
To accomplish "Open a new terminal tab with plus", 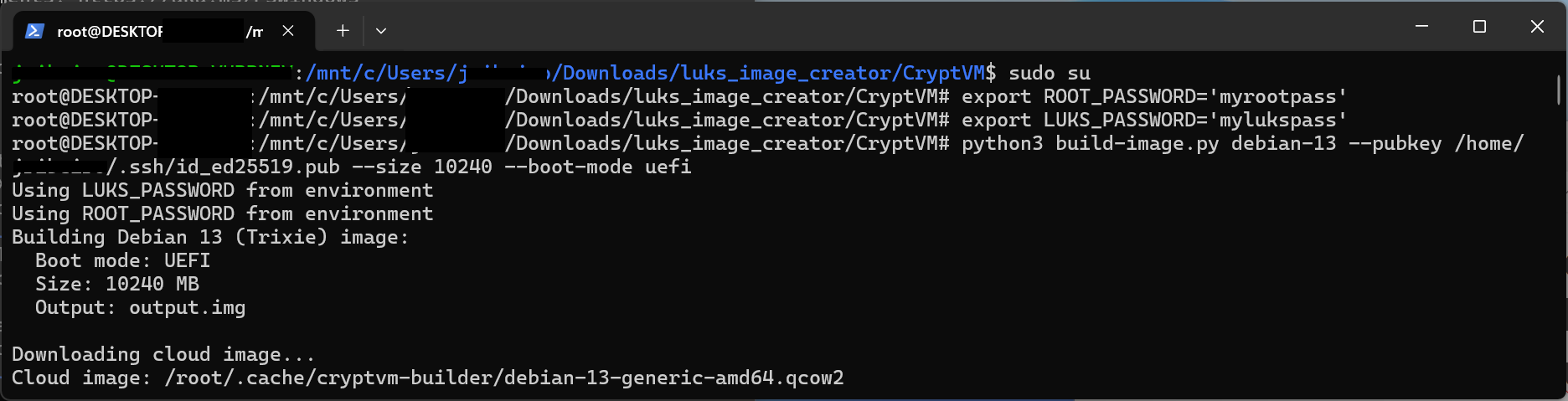I will [343, 31].
